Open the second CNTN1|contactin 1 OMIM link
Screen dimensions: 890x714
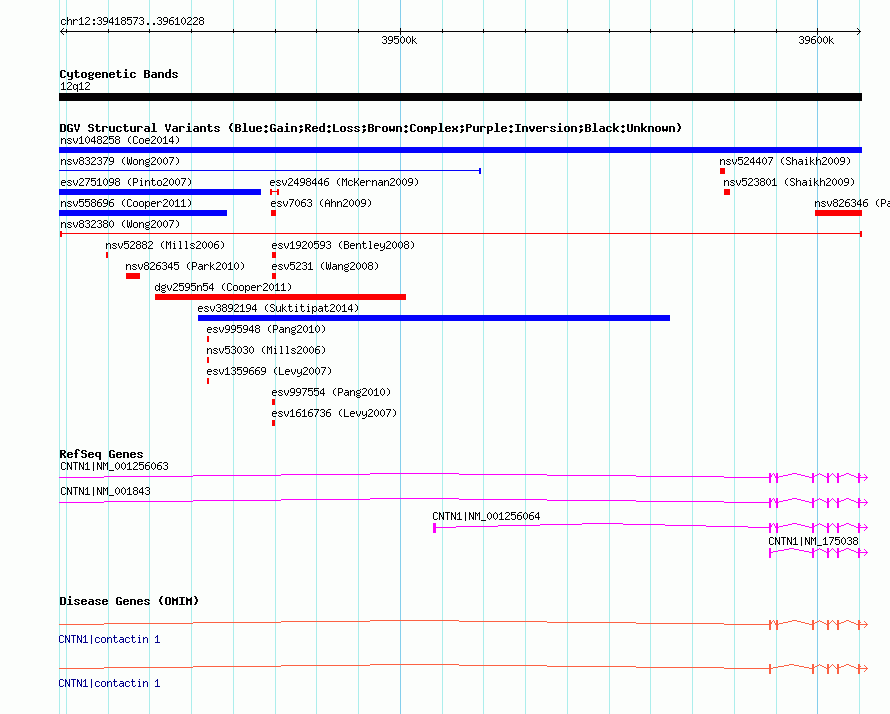[110, 683]
